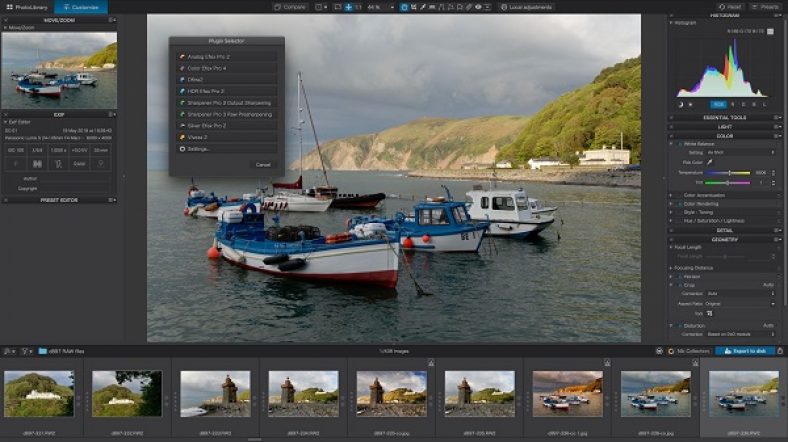Cancel the Plugin Selector dialog
The height and width of the screenshot is (442, 788).
click(x=262, y=164)
